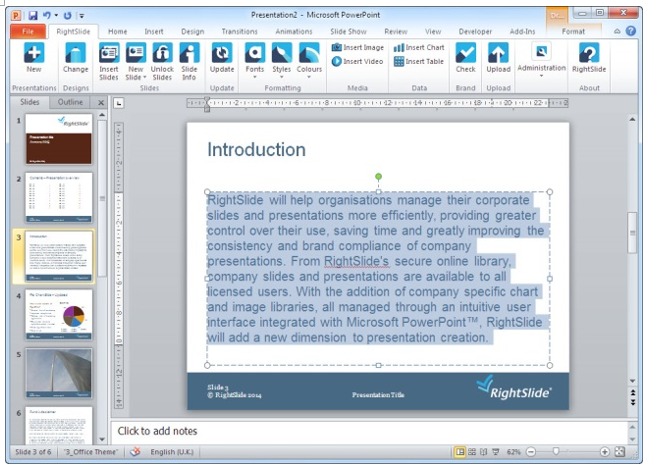
Task: Click the New presentation icon
Action: 34,58
